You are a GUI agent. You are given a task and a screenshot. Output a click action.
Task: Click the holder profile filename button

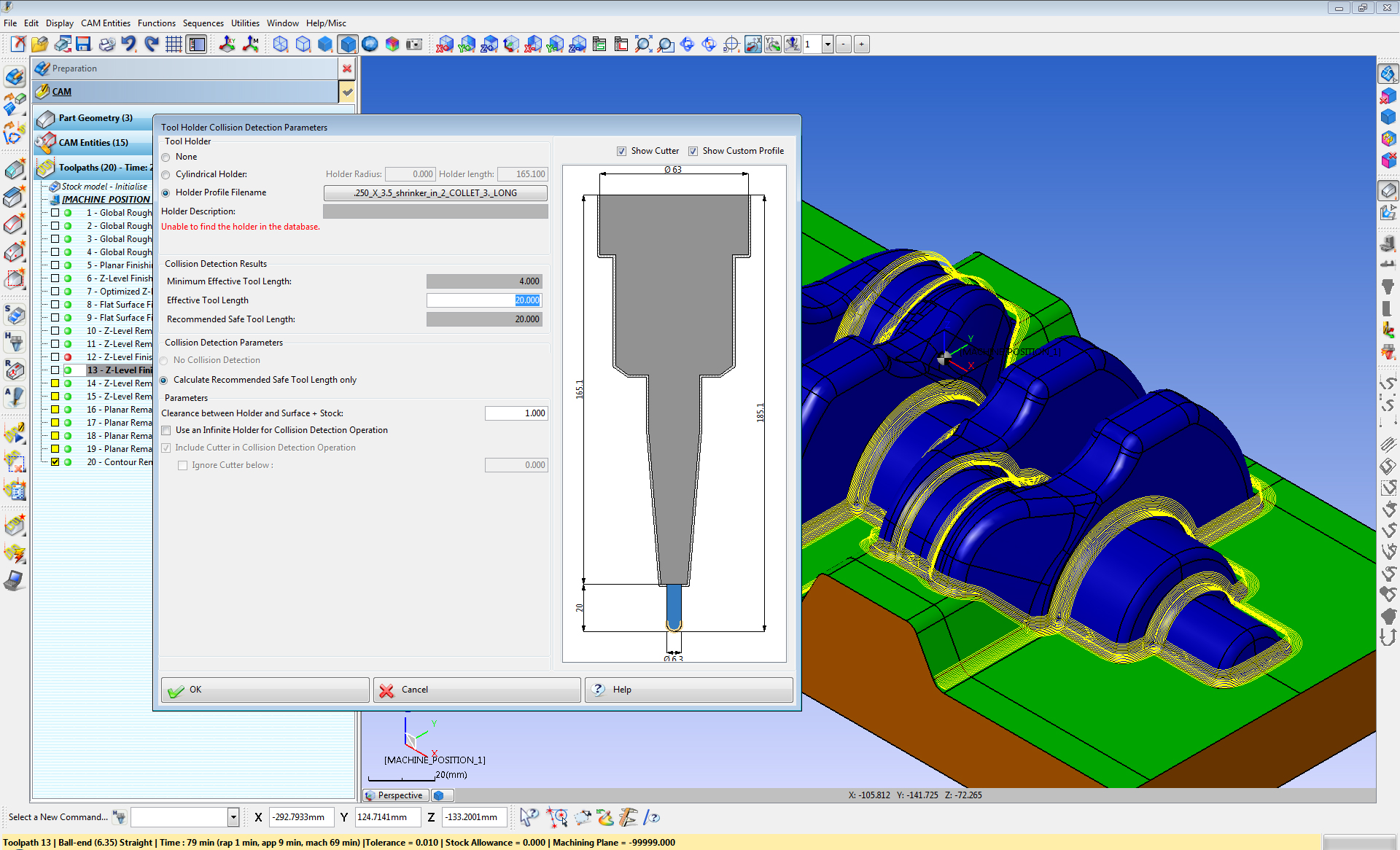tap(435, 193)
